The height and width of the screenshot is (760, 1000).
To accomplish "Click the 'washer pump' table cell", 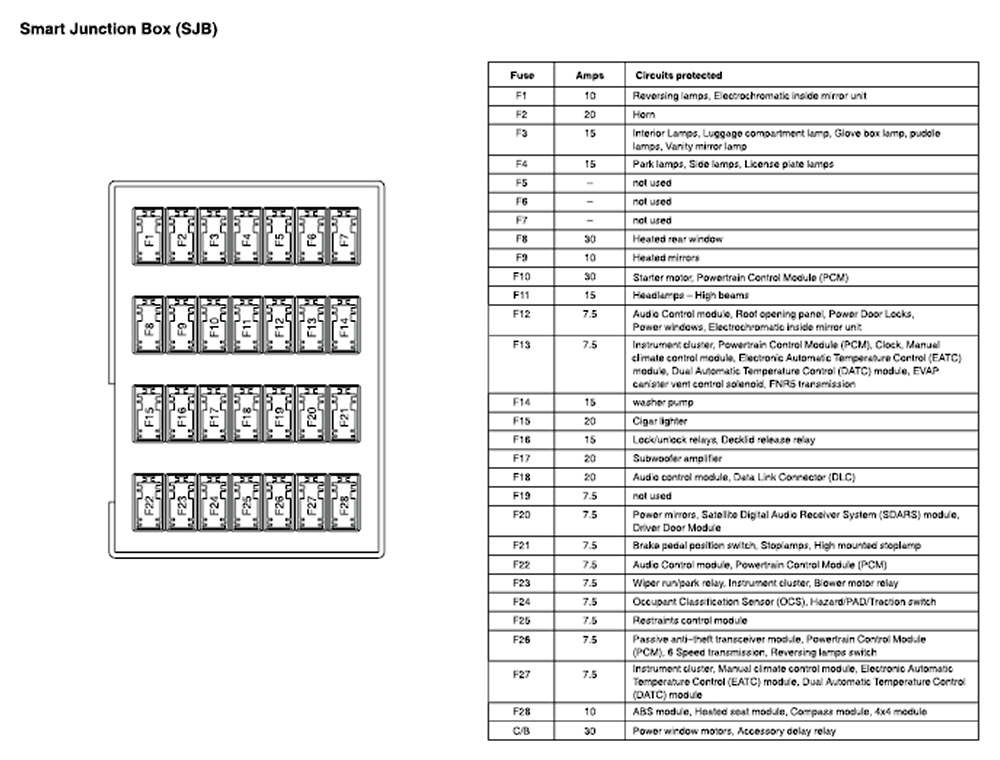I will click(x=802, y=403).
